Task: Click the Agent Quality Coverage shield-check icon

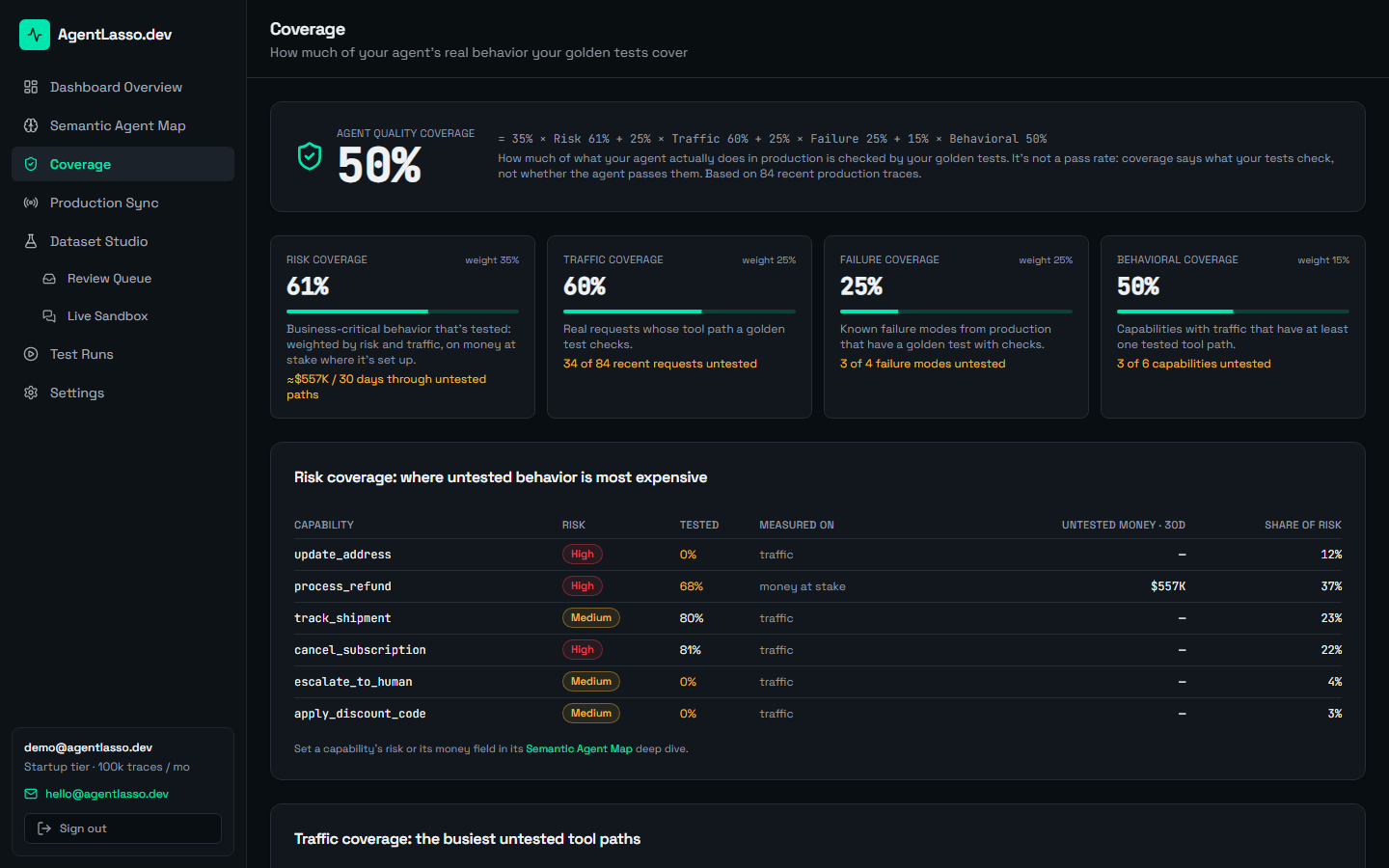Action: click(310, 156)
